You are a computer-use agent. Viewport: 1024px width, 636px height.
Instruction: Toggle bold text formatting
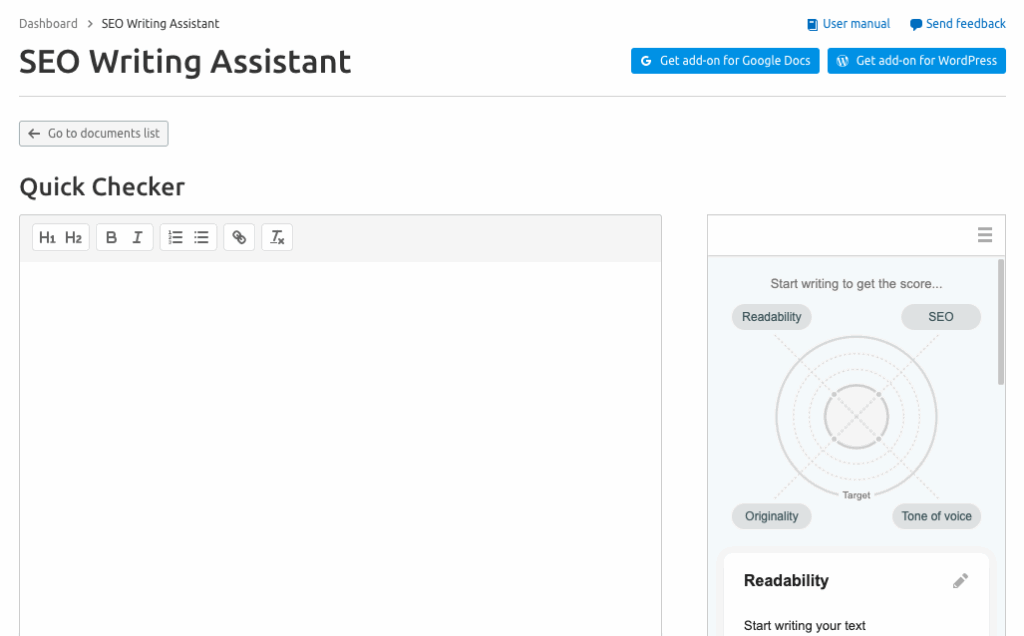tap(111, 238)
